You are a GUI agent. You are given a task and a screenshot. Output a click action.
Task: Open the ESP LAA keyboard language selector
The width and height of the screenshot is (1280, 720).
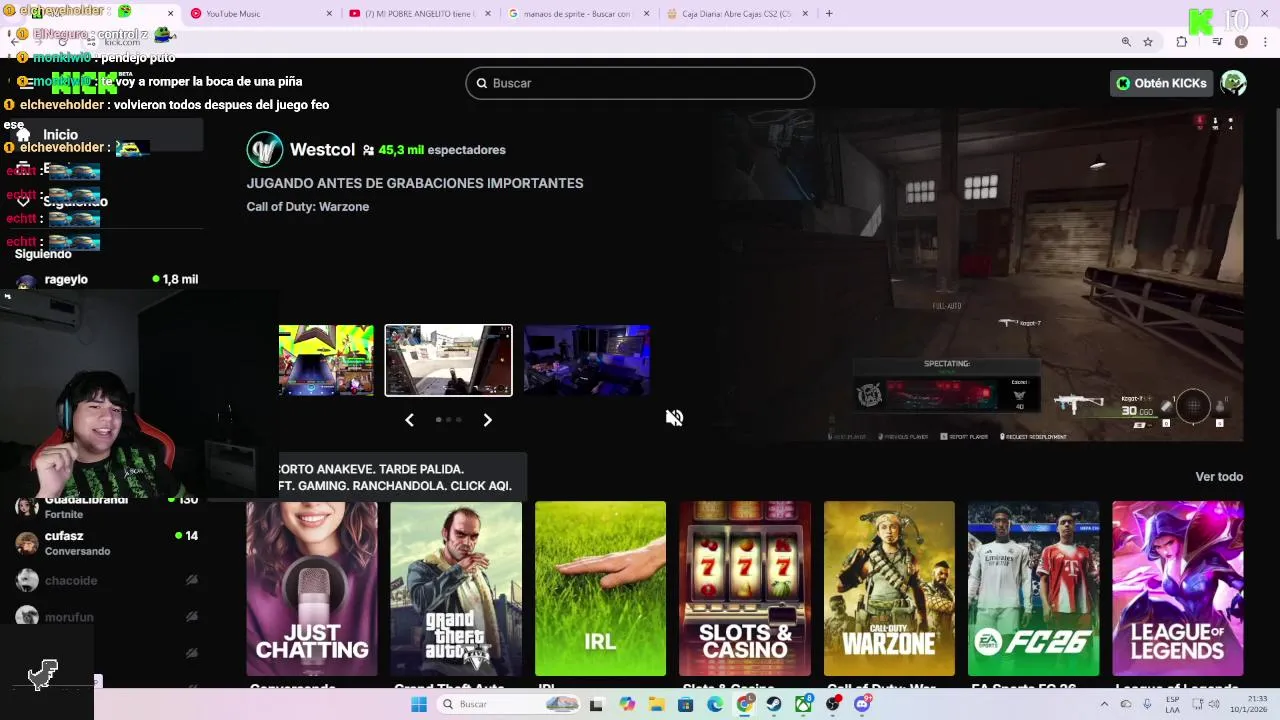tap(1172, 704)
